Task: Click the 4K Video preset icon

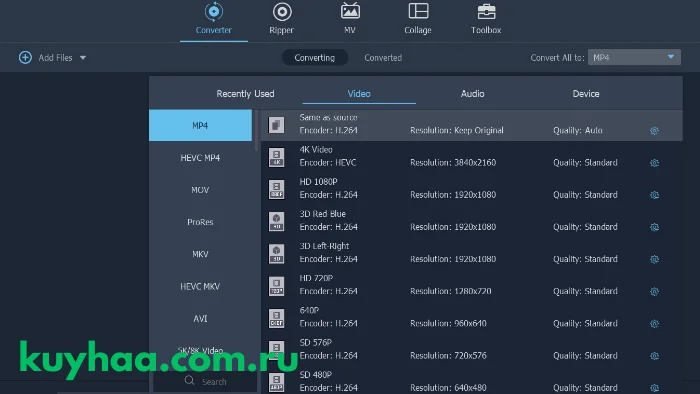Action: [276, 157]
